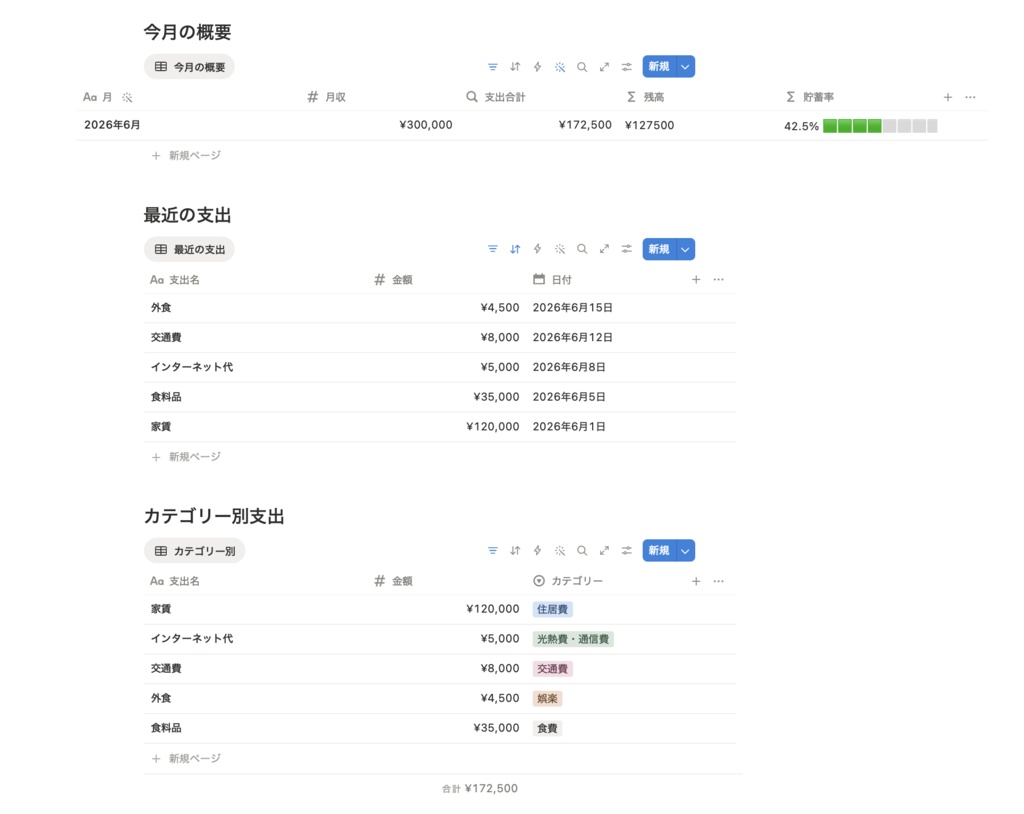Open 残高 column header menu
The image size is (1024, 814).
tap(645, 97)
